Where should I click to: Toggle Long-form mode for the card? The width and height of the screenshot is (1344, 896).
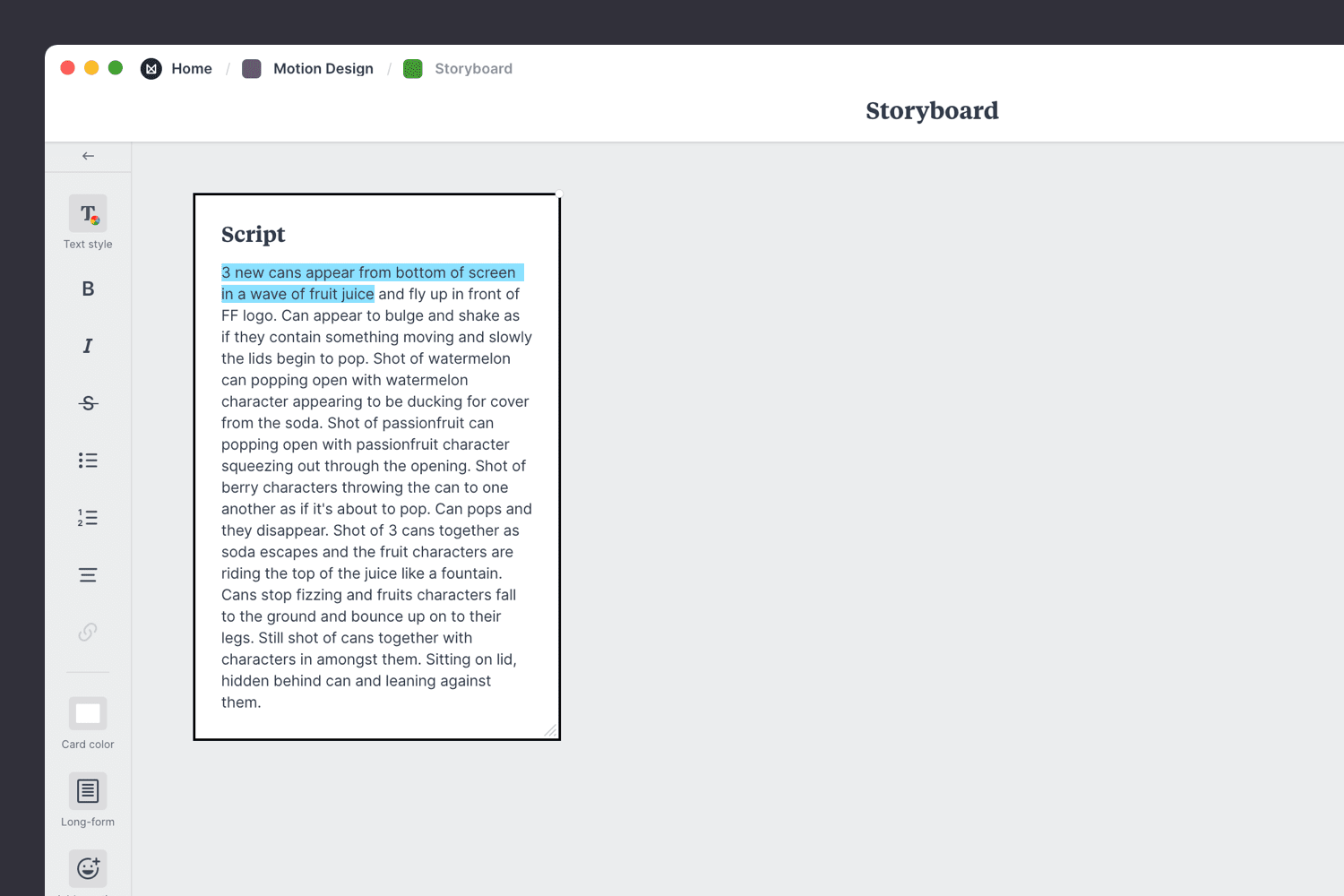tap(87, 791)
